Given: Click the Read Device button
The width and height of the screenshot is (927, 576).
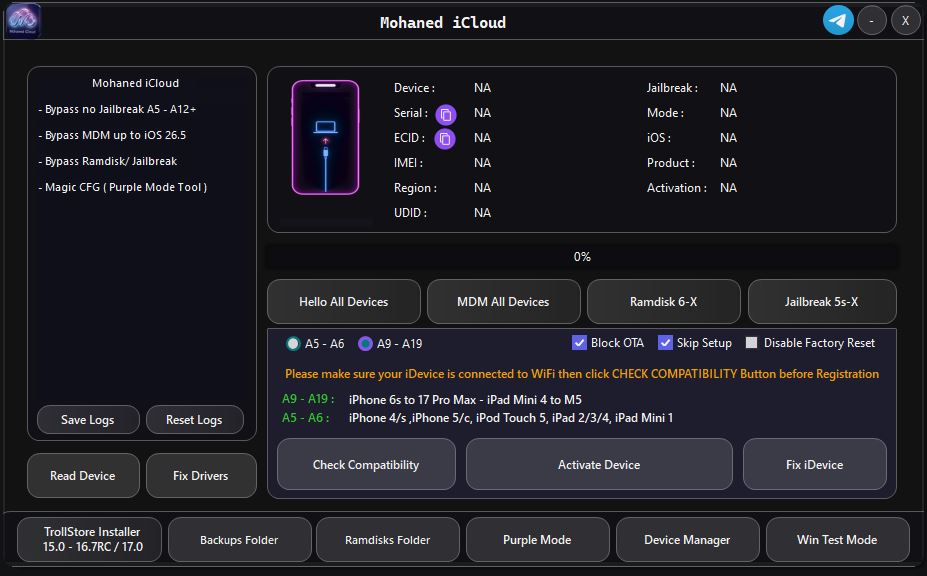Looking at the screenshot, I should coord(83,475).
